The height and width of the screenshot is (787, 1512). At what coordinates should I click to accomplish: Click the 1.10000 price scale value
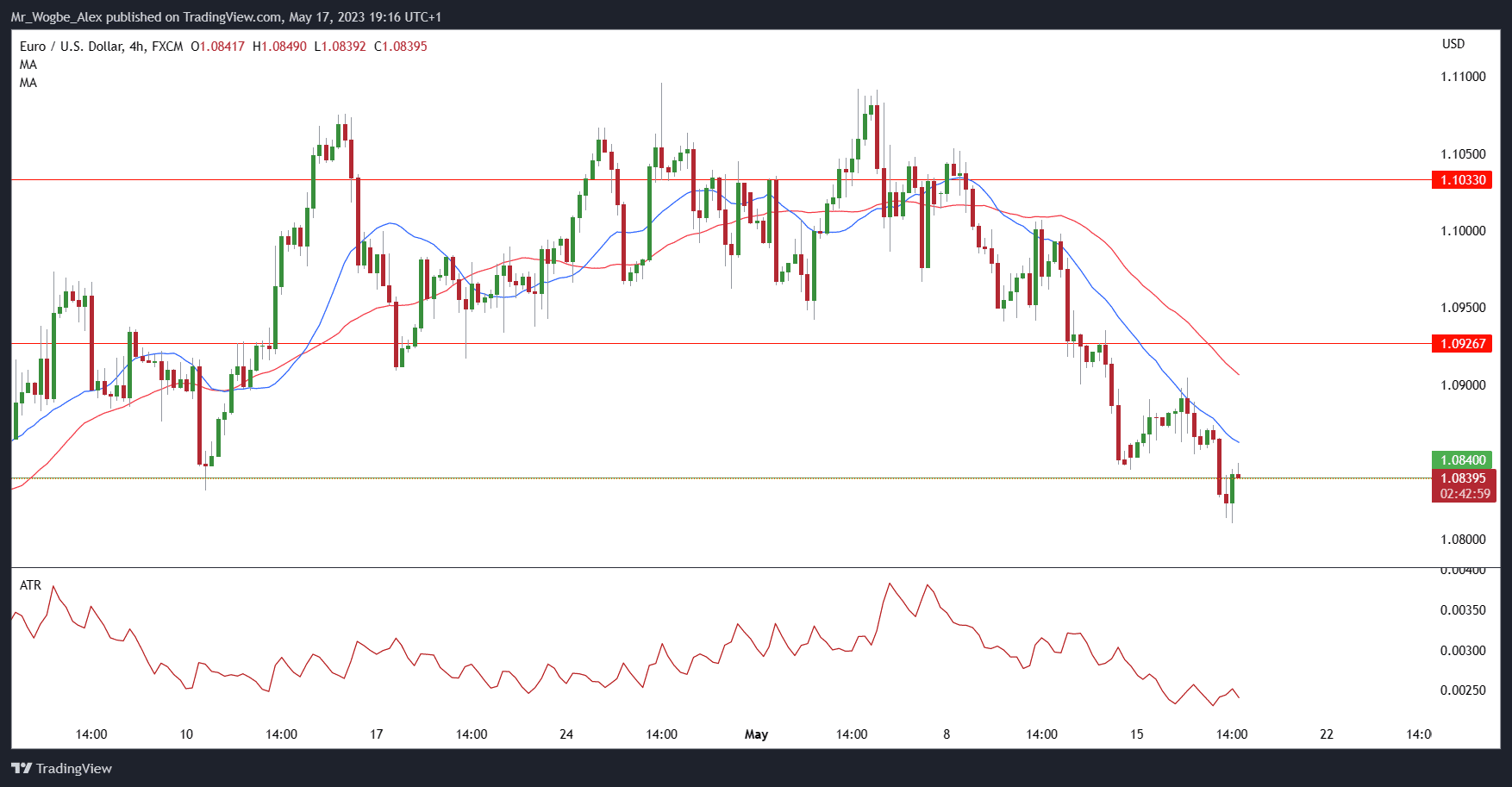click(1463, 231)
